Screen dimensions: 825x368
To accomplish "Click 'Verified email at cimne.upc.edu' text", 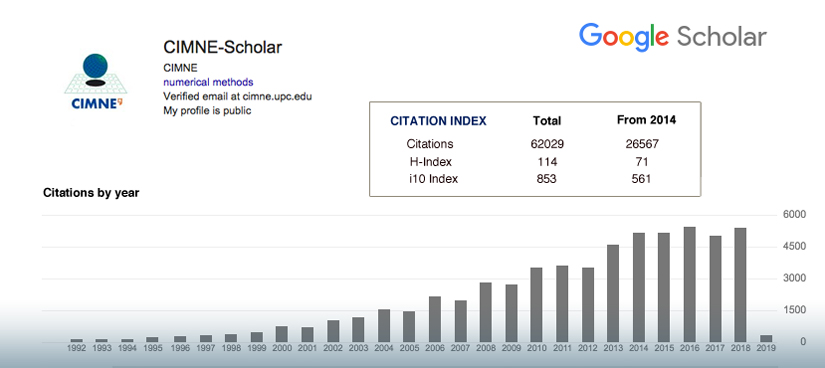I will pyautogui.click(x=238, y=96).
